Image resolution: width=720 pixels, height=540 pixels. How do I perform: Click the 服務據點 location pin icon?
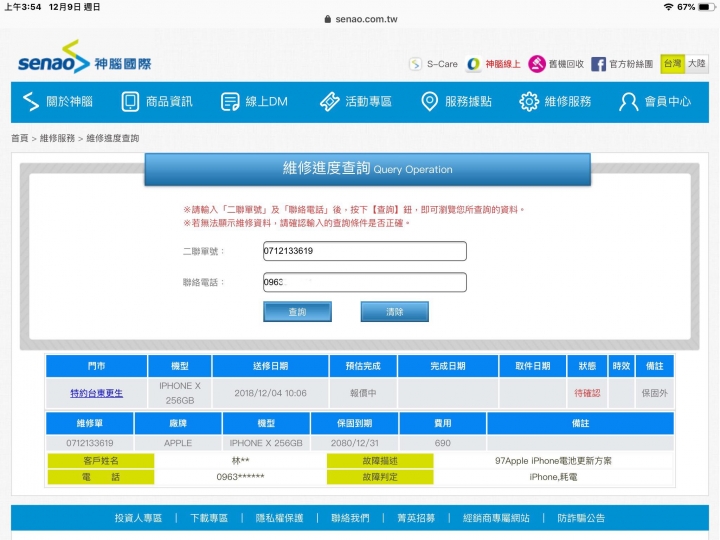[429, 101]
